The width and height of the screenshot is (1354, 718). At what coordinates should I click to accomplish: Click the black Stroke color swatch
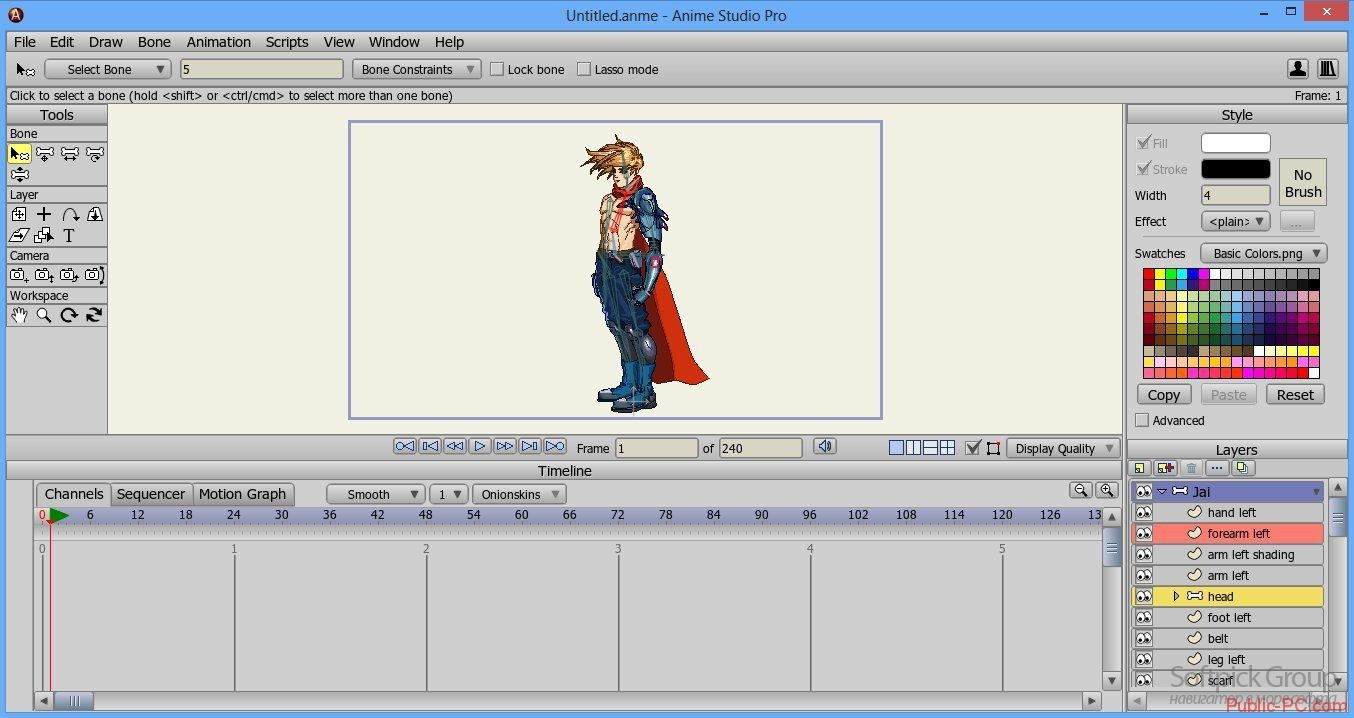(1236, 169)
